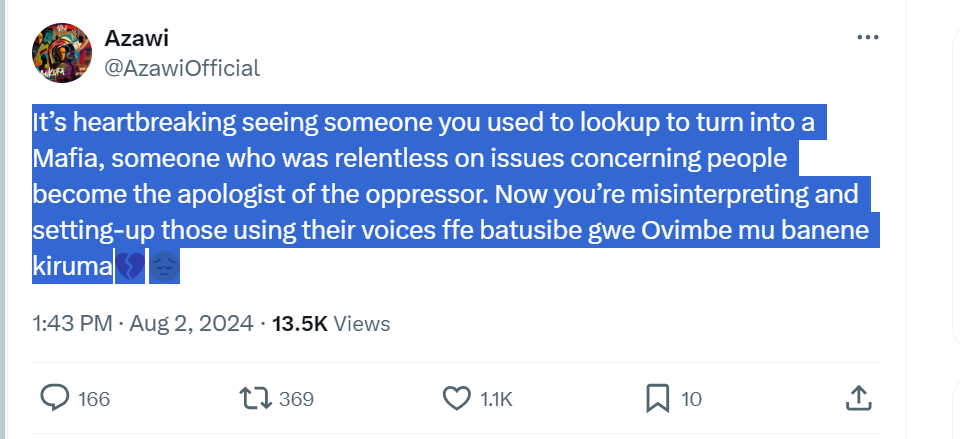The width and height of the screenshot is (960, 439).
Task: Click the sad face emoji ending the tweet
Action: click(x=163, y=267)
